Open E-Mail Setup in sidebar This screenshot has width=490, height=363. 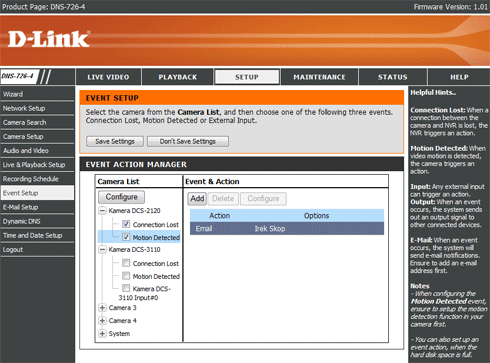37,207
